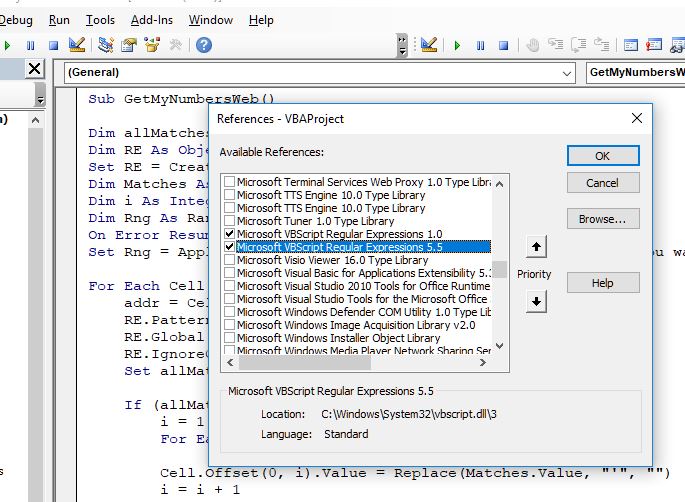
Task: Click the Toolbox hammer-and-wrench icon
Action: pyautogui.click(x=175, y=45)
